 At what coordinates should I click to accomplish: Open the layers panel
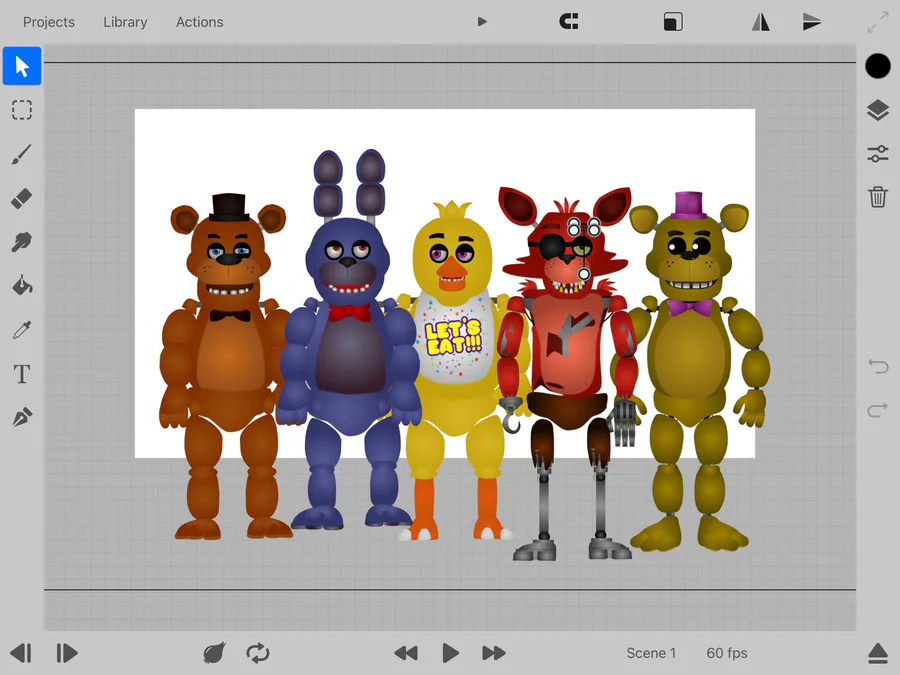[878, 110]
